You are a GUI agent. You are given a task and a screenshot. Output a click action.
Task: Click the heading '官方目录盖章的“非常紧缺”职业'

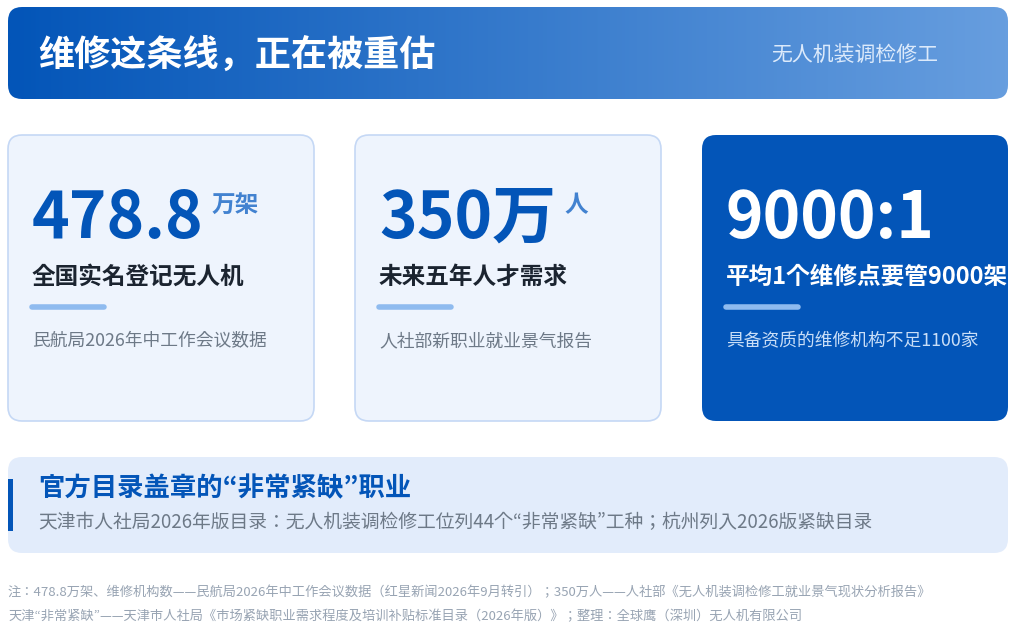pyautogui.click(x=225, y=487)
